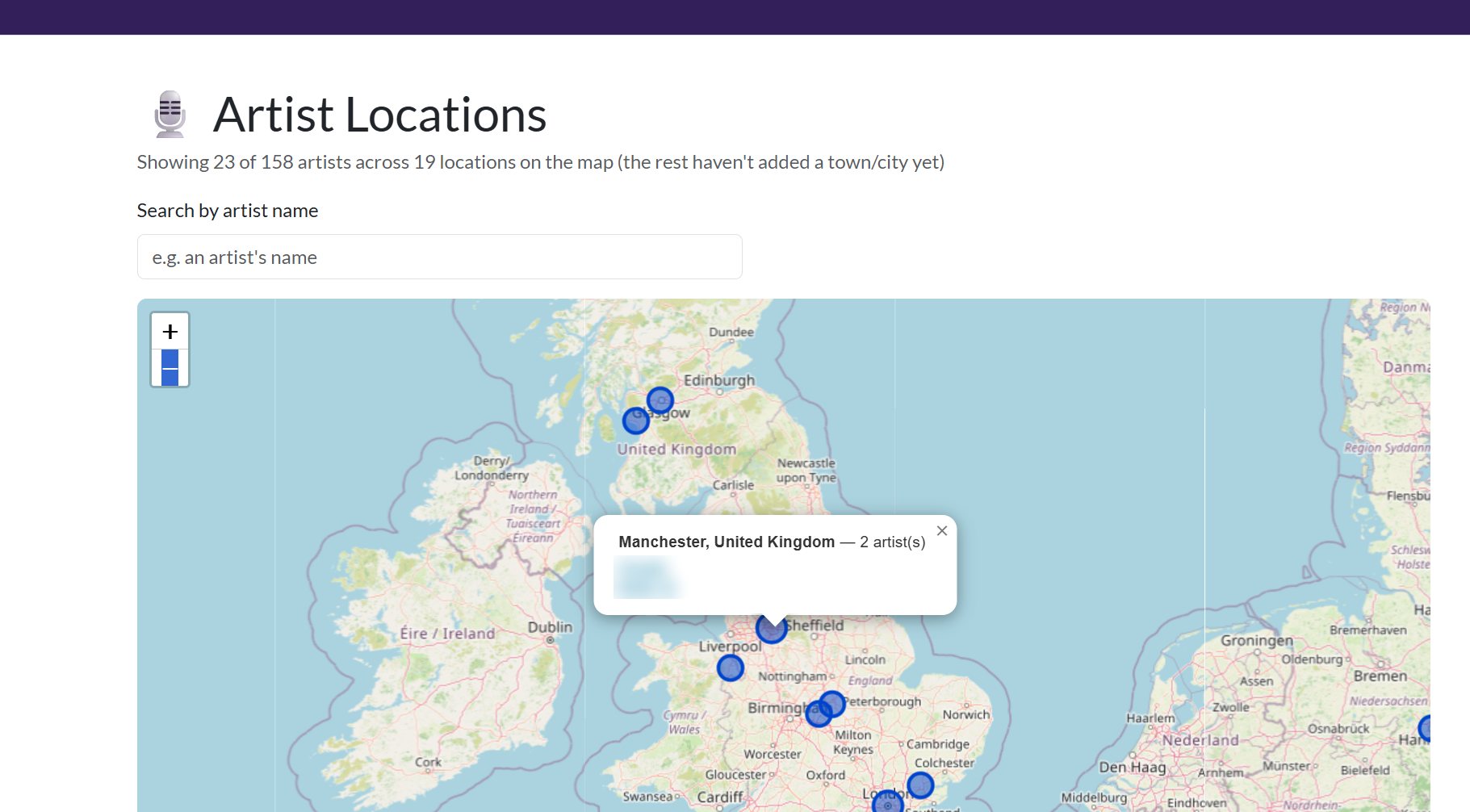The height and width of the screenshot is (812, 1470).
Task: Click the Dundee label on the map
Action: click(x=731, y=333)
